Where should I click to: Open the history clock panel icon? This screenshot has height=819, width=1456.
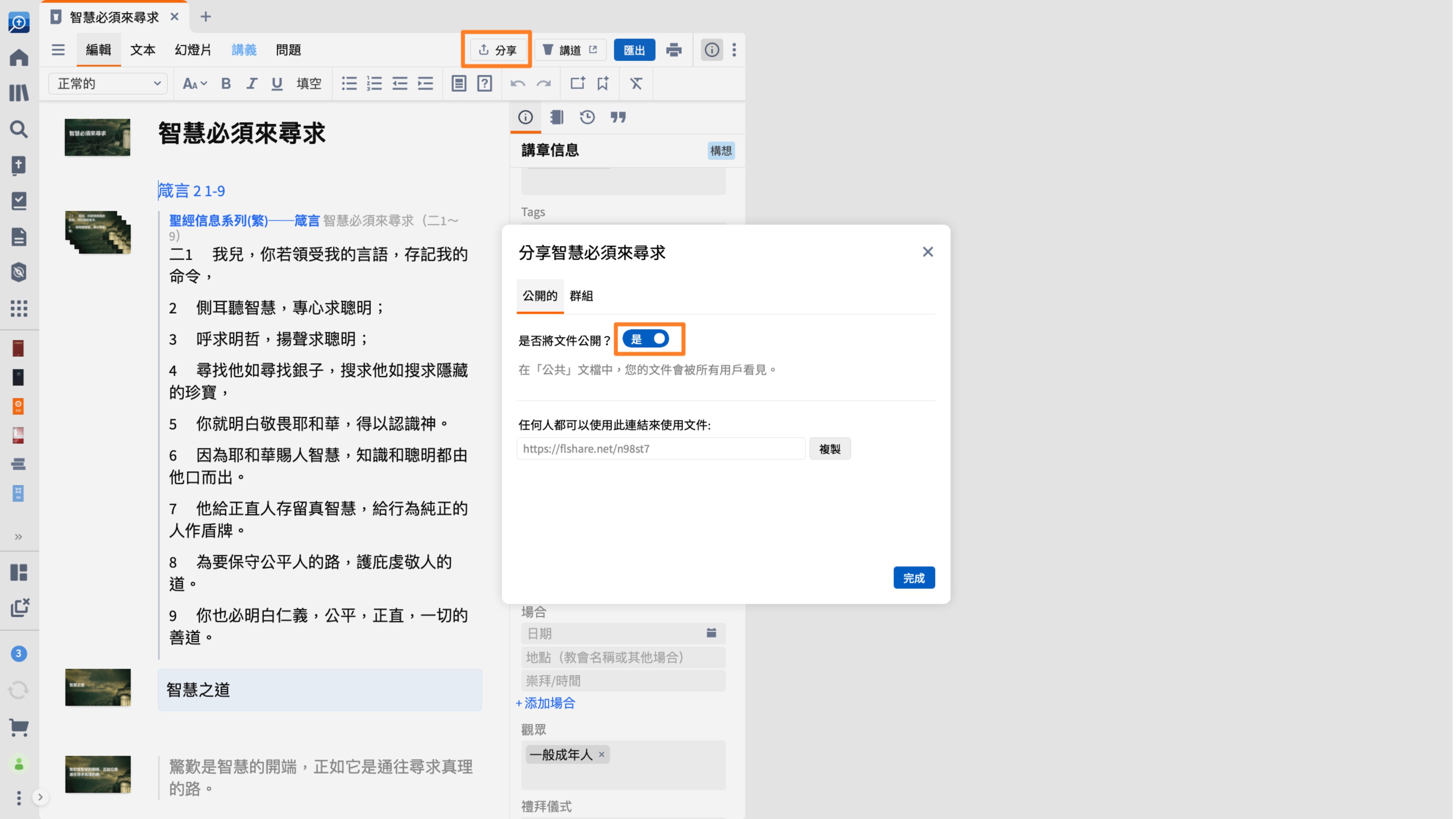point(587,117)
